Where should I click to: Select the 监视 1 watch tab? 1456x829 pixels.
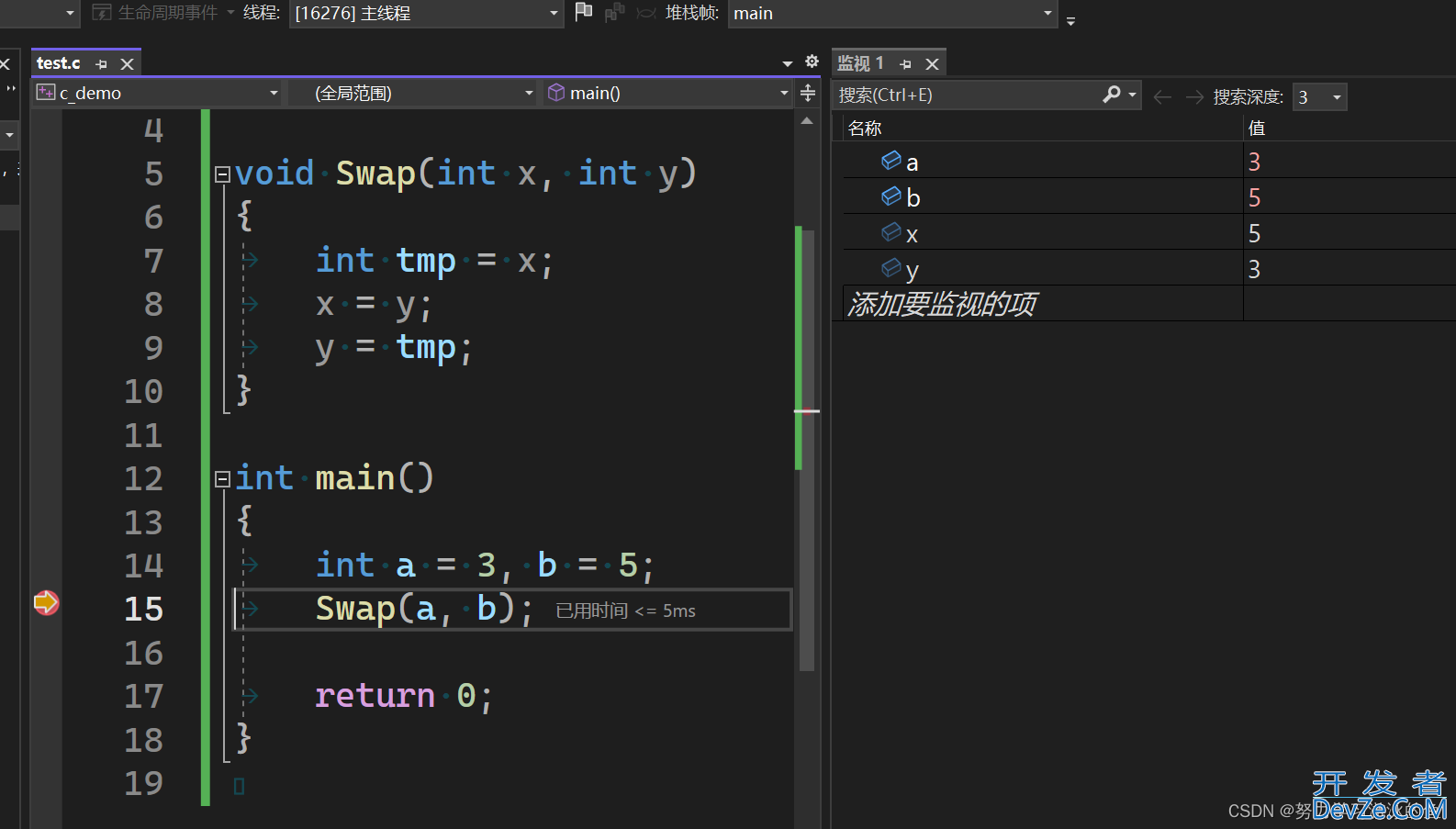point(860,63)
